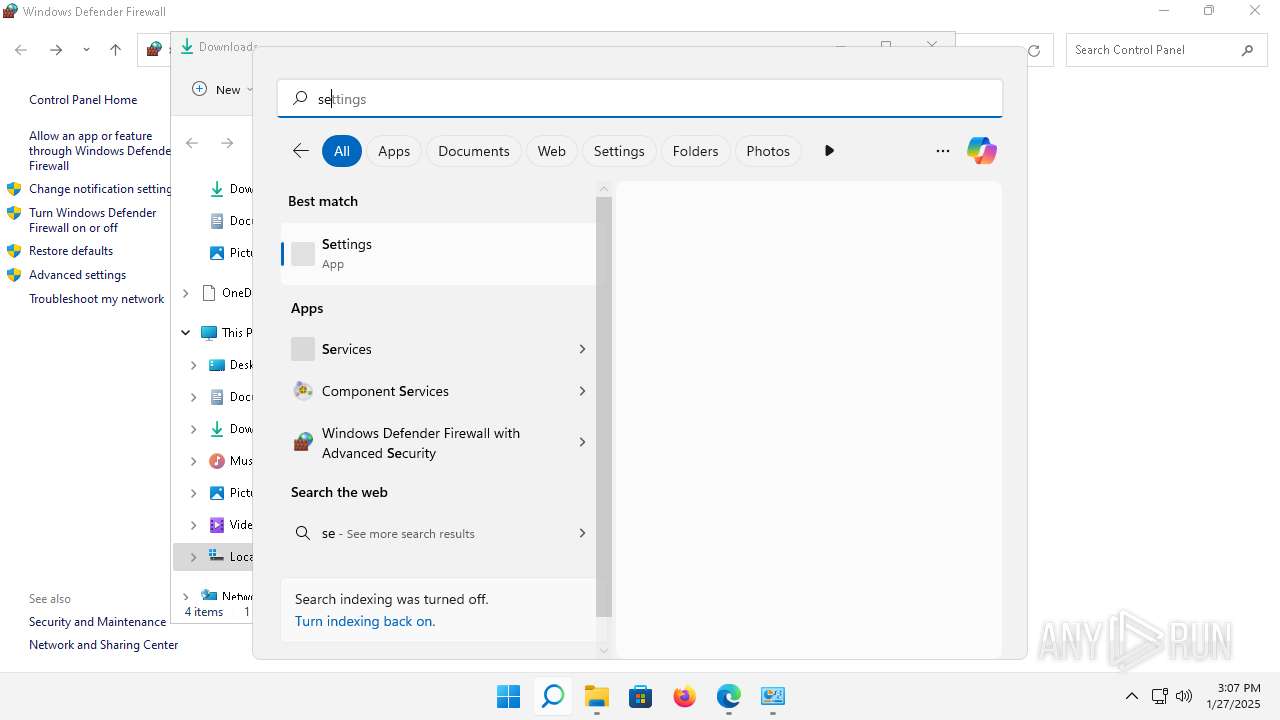Collapse This PC tree node
Viewport: 1280px width, 720px height.
(x=185, y=333)
